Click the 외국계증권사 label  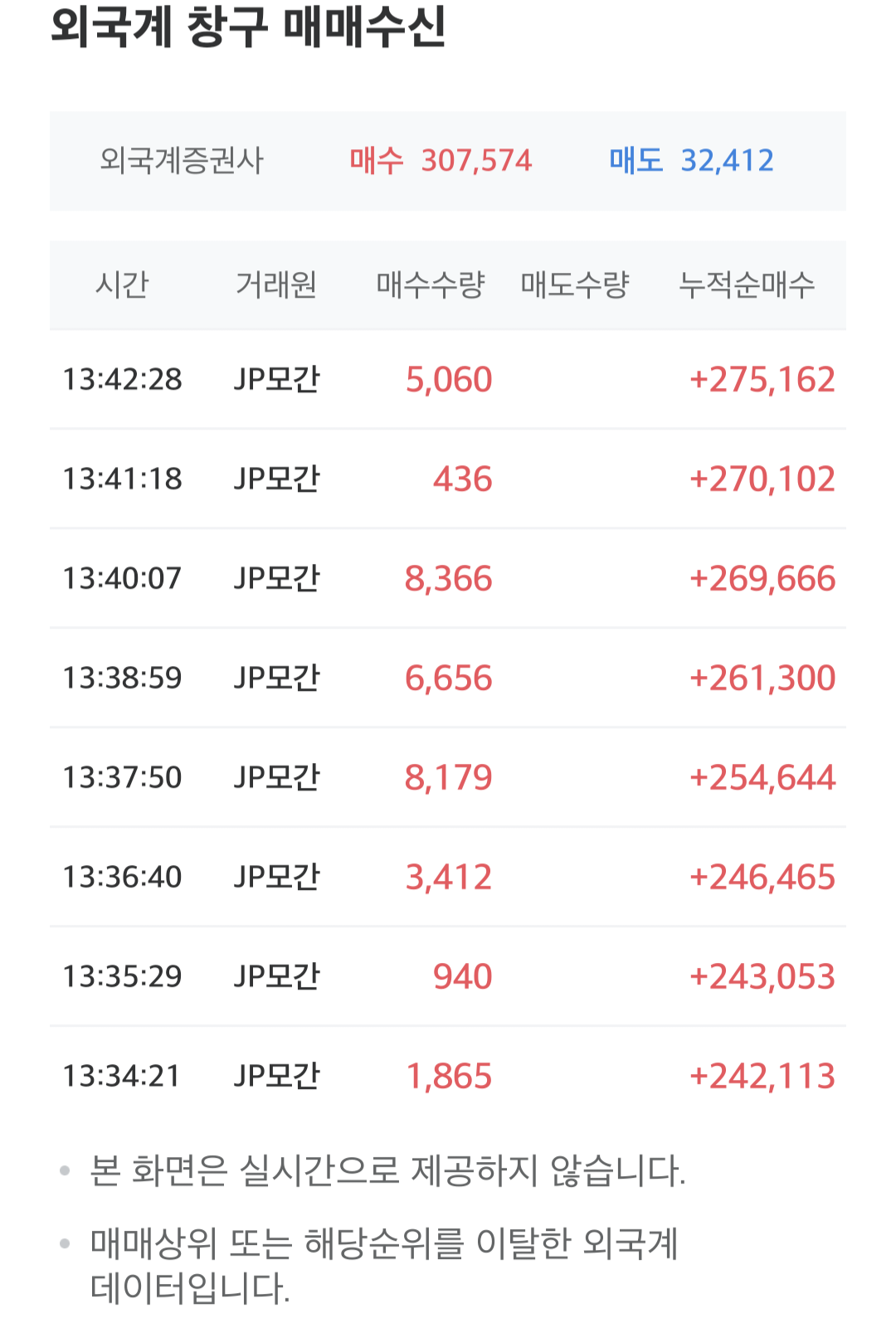(181, 160)
